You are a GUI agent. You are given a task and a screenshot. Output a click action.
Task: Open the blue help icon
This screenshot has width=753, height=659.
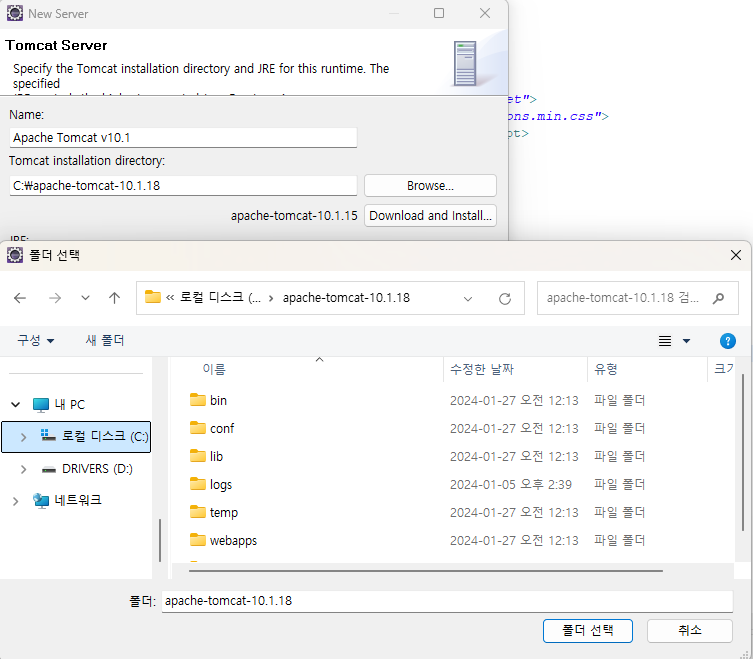pyautogui.click(x=728, y=341)
